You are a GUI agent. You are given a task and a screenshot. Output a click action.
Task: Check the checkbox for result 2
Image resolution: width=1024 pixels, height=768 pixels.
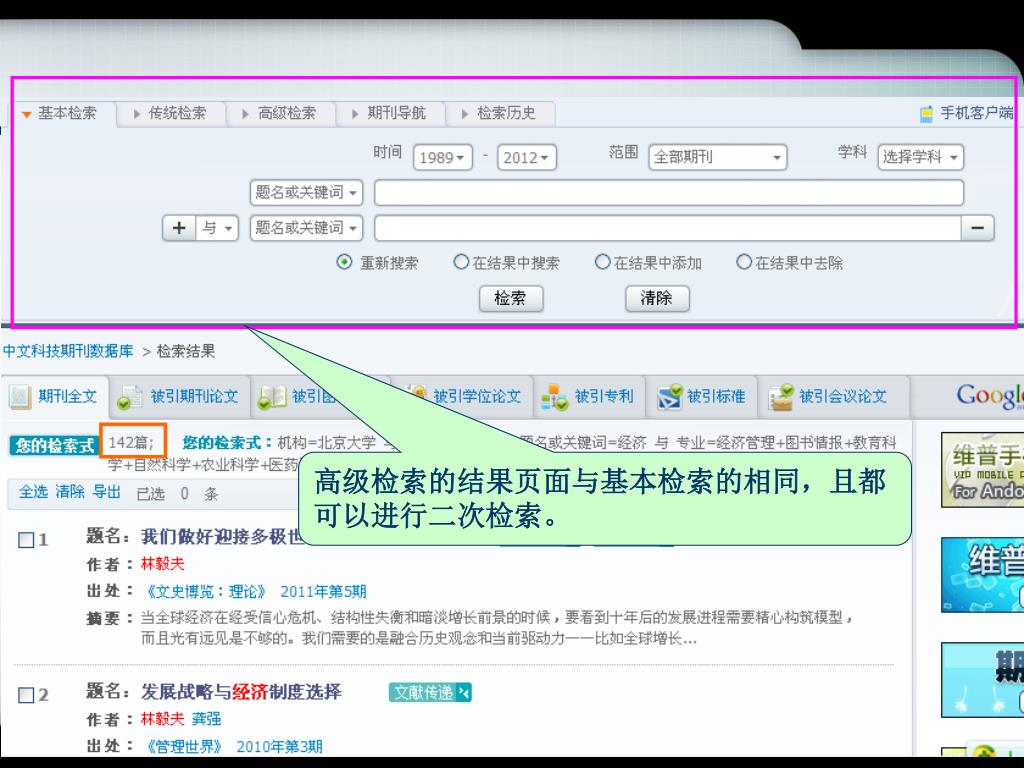[x=26, y=695]
